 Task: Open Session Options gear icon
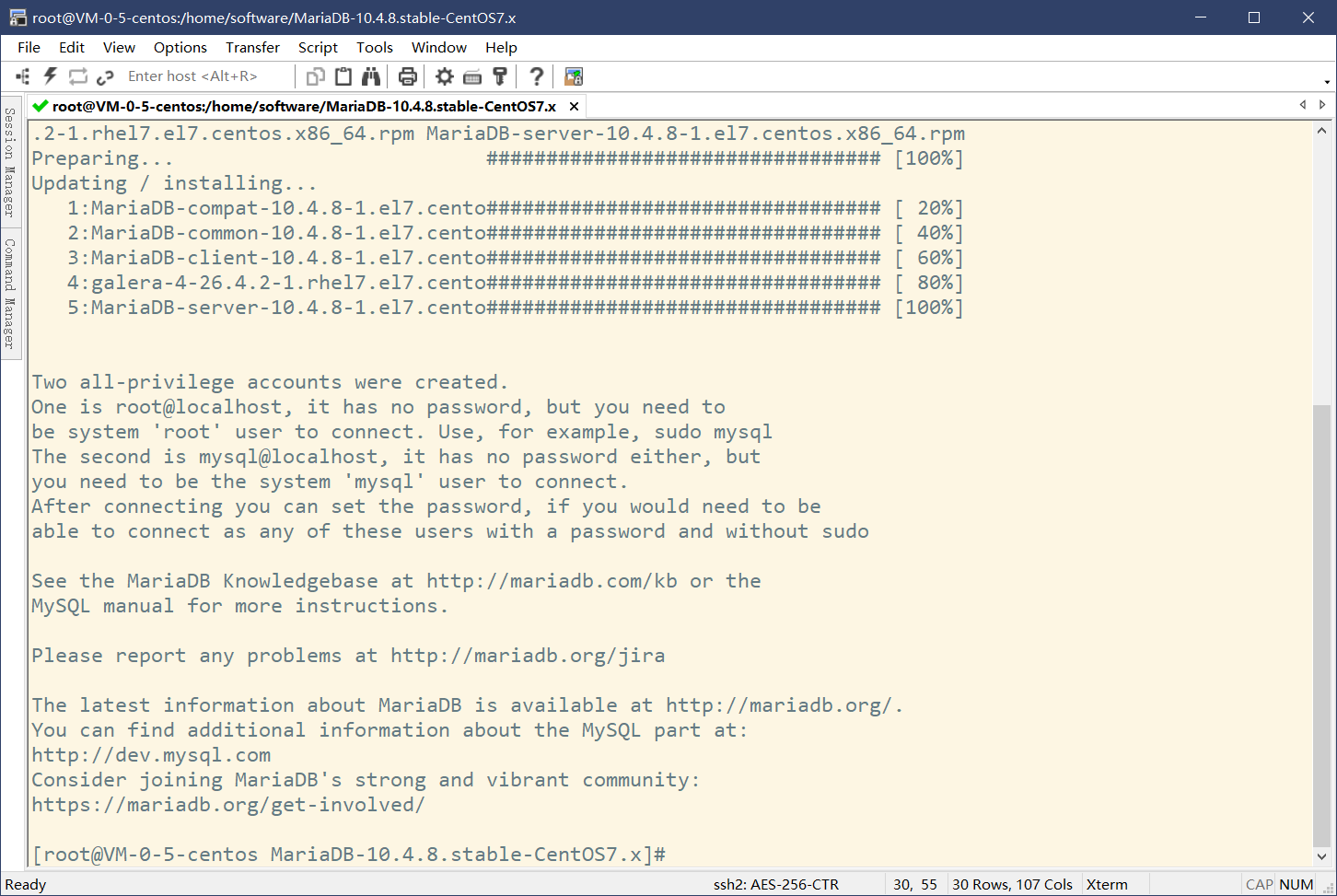coord(445,76)
